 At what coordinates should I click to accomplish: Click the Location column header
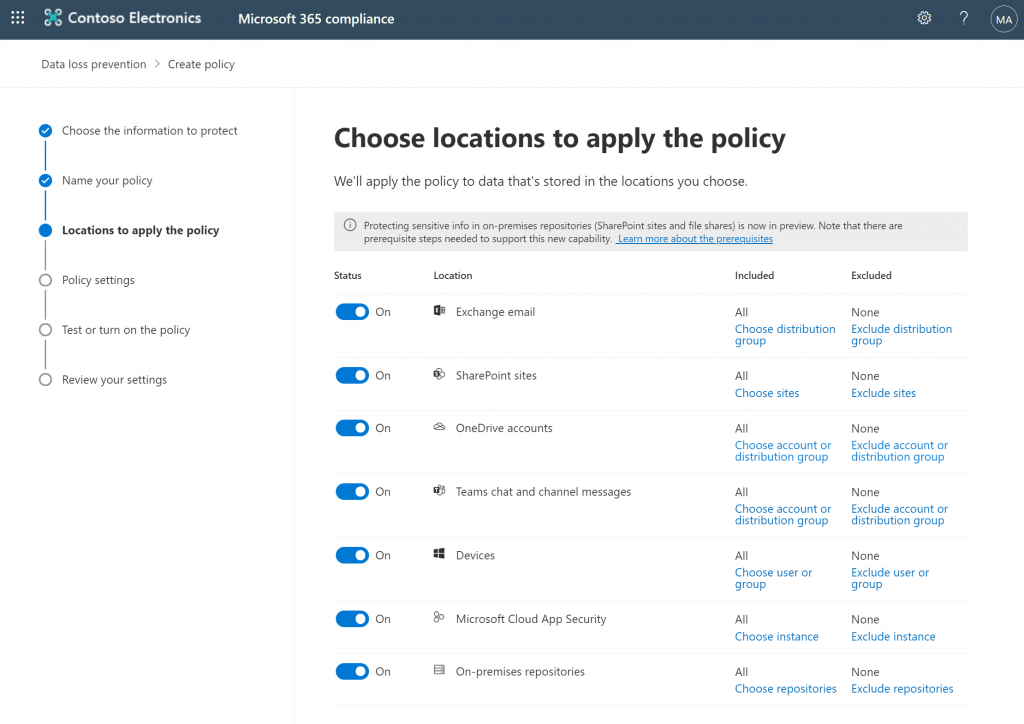click(x=453, y=275)
